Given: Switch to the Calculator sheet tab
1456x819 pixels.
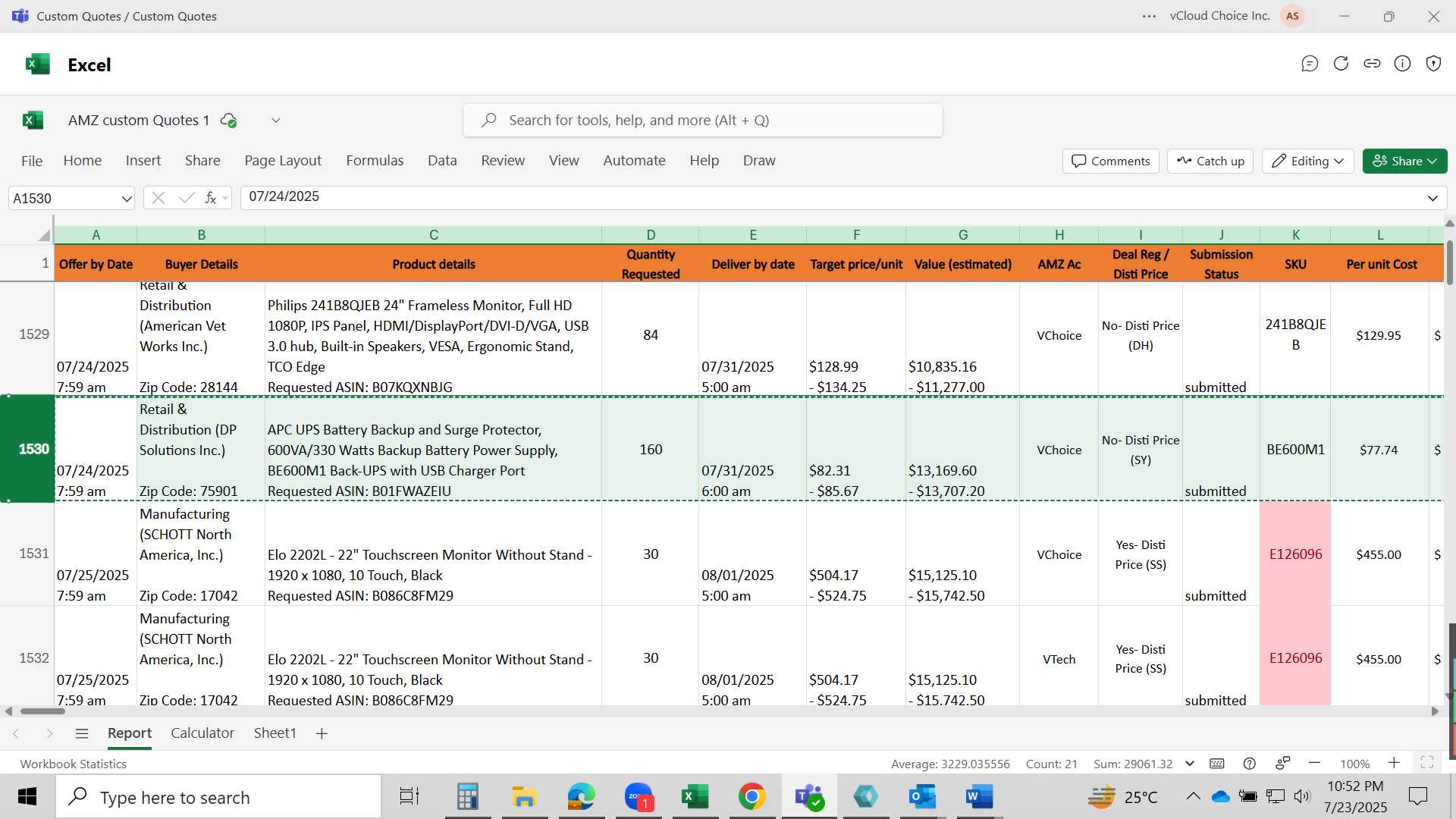Looking at the screenshot, I should (x=202, y=733).
